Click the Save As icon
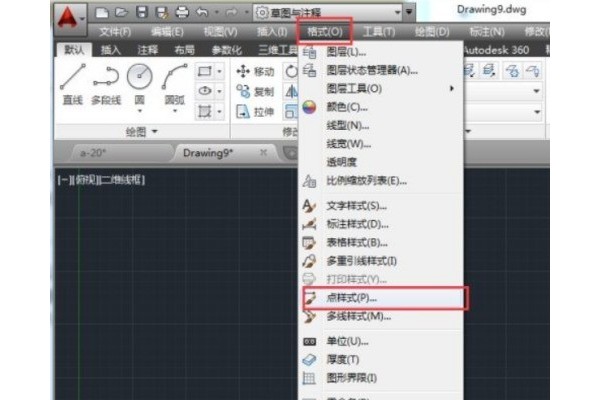Screen dimensions: 600x400 coord(162,13)
